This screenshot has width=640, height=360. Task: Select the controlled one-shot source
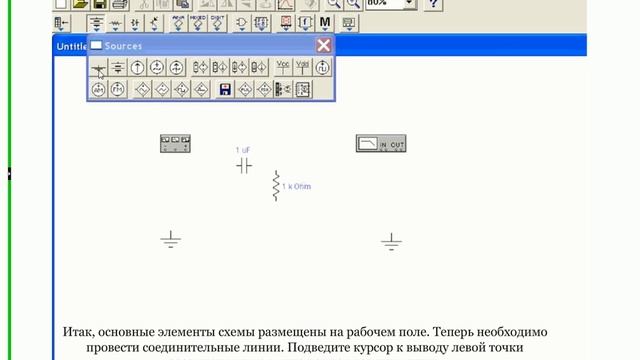(x=201, y=89)
